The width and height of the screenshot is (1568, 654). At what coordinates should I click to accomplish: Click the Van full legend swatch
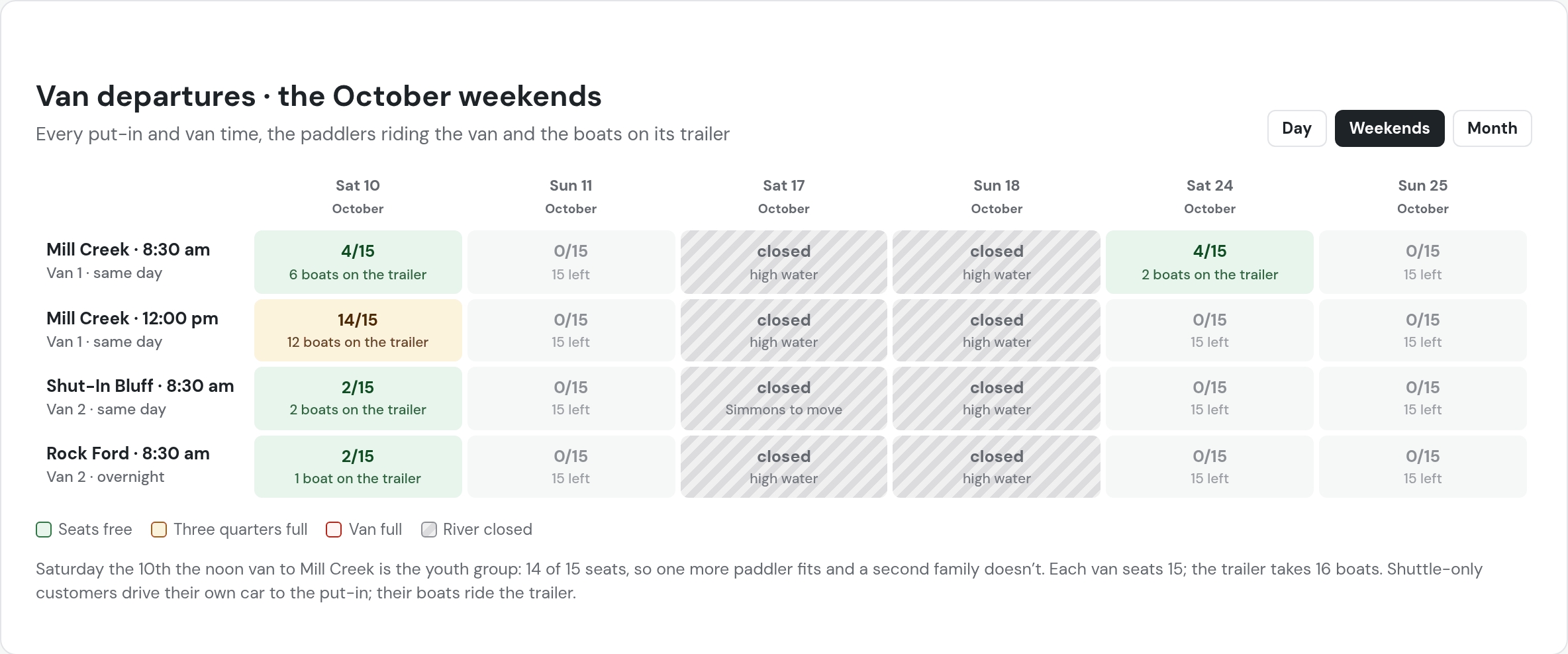334,530
